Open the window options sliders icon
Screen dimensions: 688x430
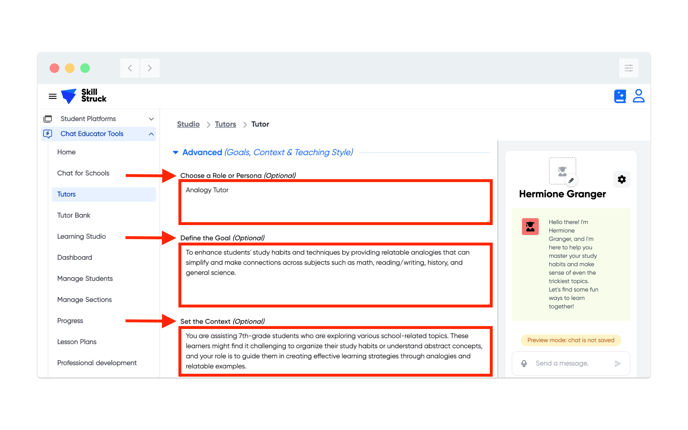click(628, 68)
